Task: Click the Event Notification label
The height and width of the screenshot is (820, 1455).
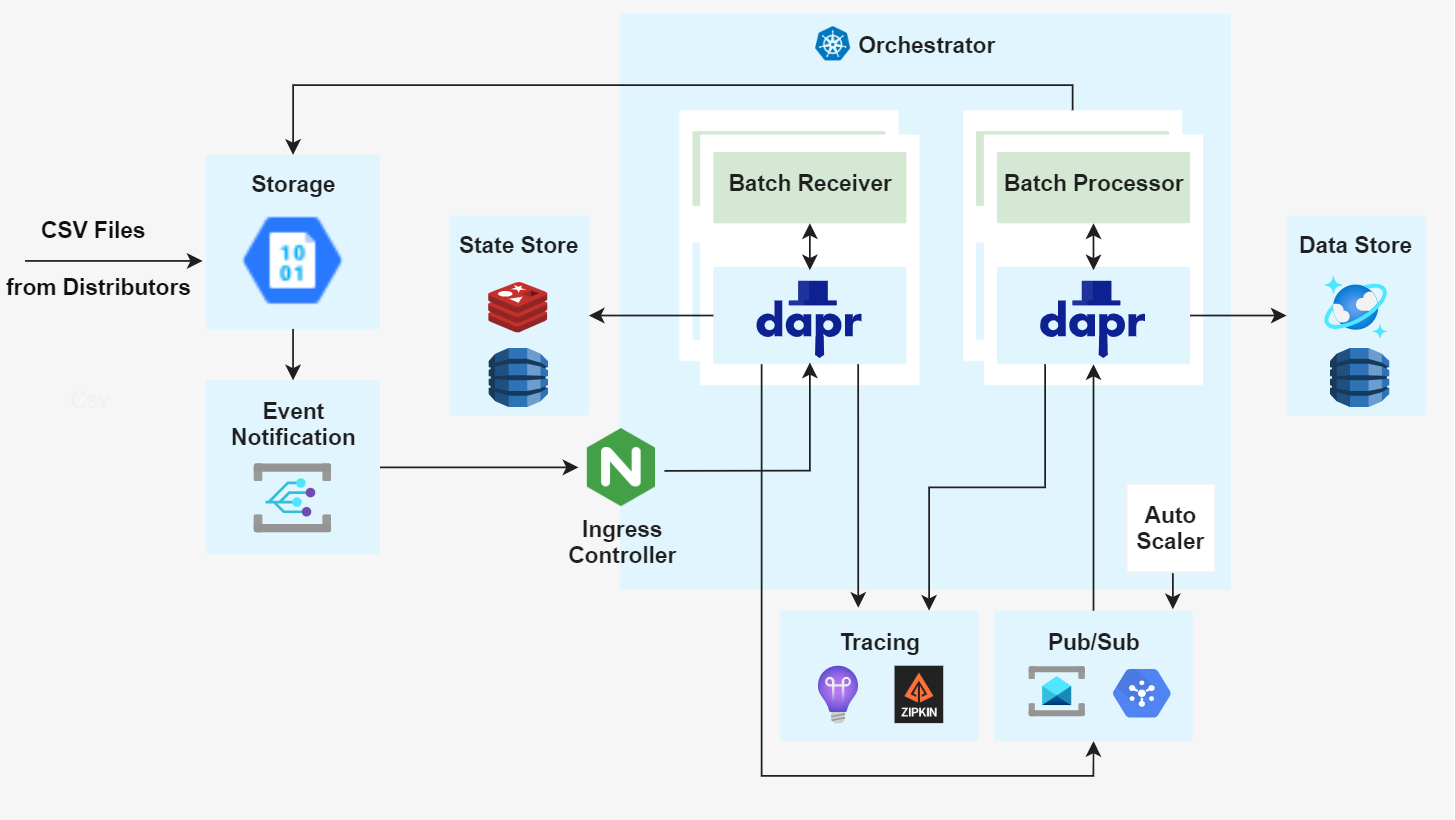Action: pos(293,424)
